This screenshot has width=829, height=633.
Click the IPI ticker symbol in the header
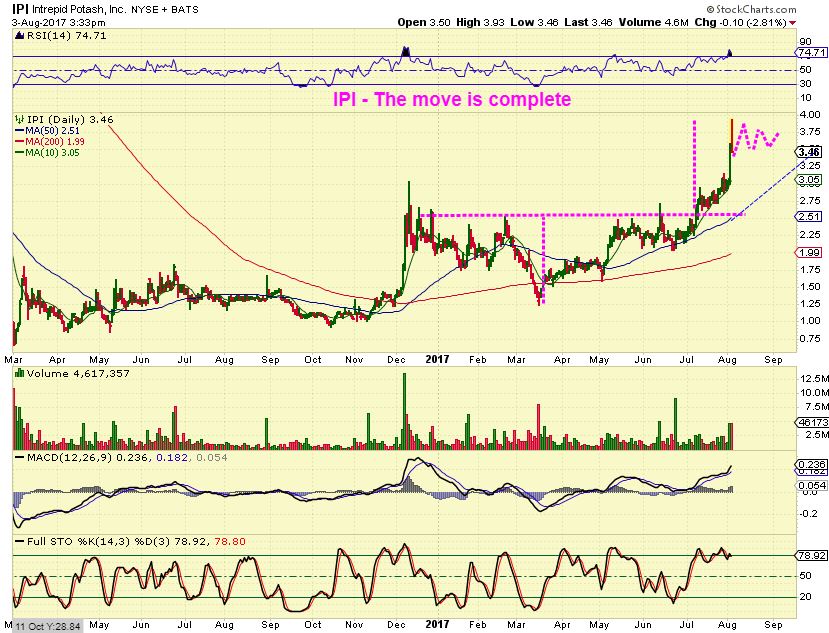click(x=20, y=9)
